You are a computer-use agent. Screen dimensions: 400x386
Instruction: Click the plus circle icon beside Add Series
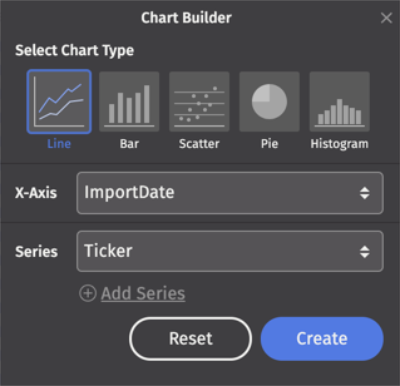click(88, 293)
